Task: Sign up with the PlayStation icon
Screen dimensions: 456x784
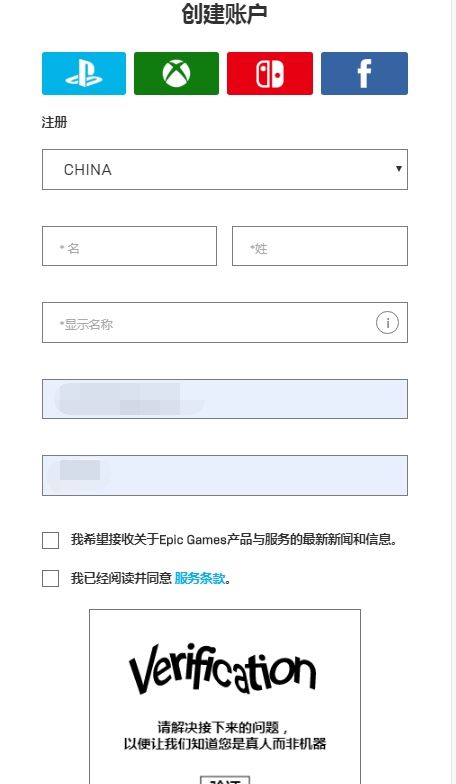Action: [x=84, y=74]
